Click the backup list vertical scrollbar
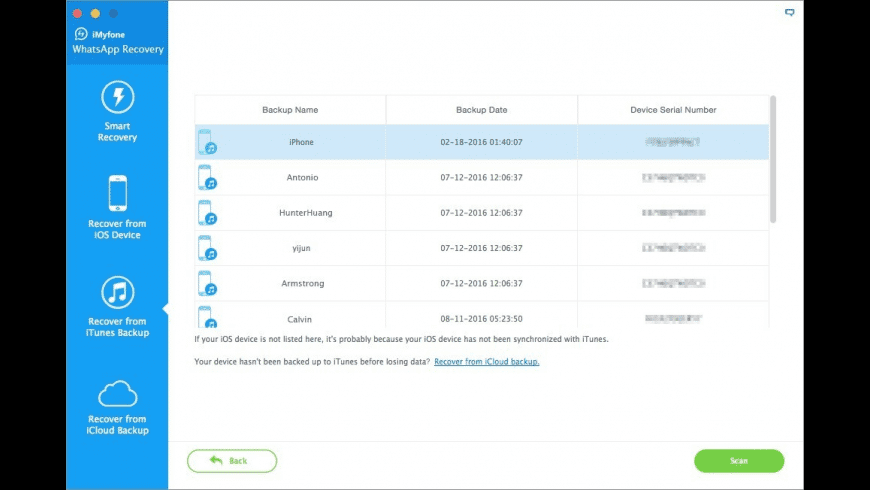Screen dimensions: 870x490 (x=773, y=160)
